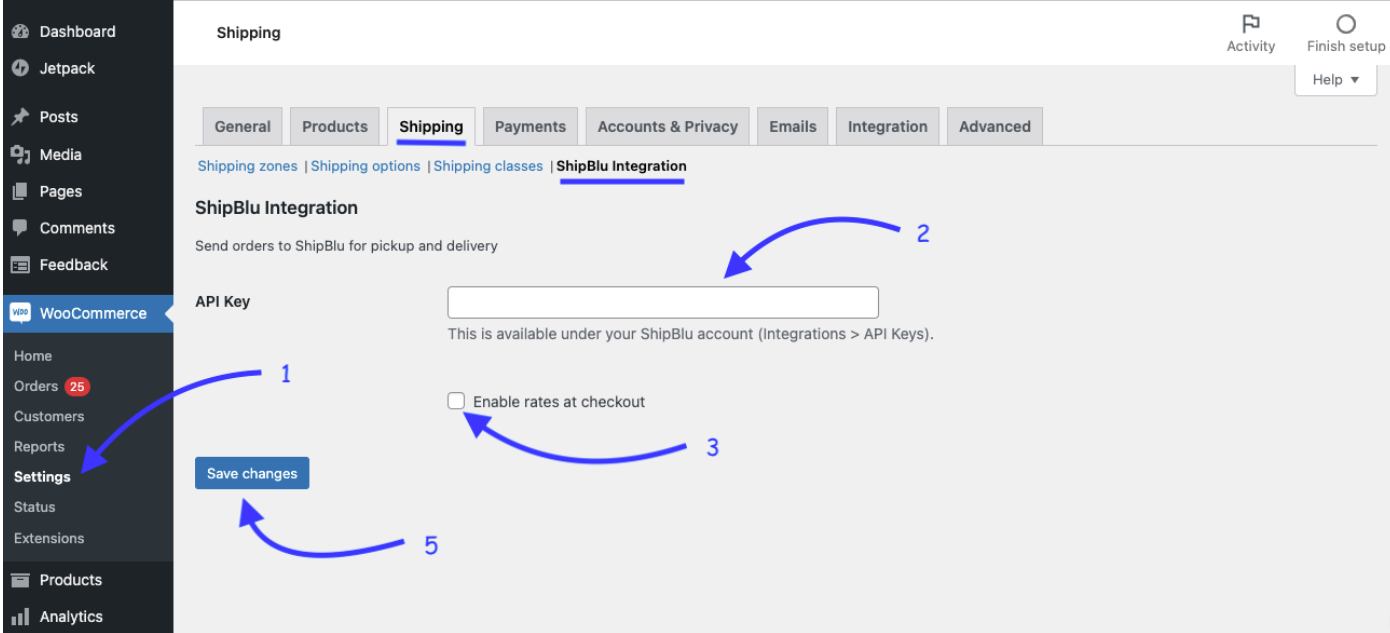Switch to the Products settings tab

click(335, 127)
